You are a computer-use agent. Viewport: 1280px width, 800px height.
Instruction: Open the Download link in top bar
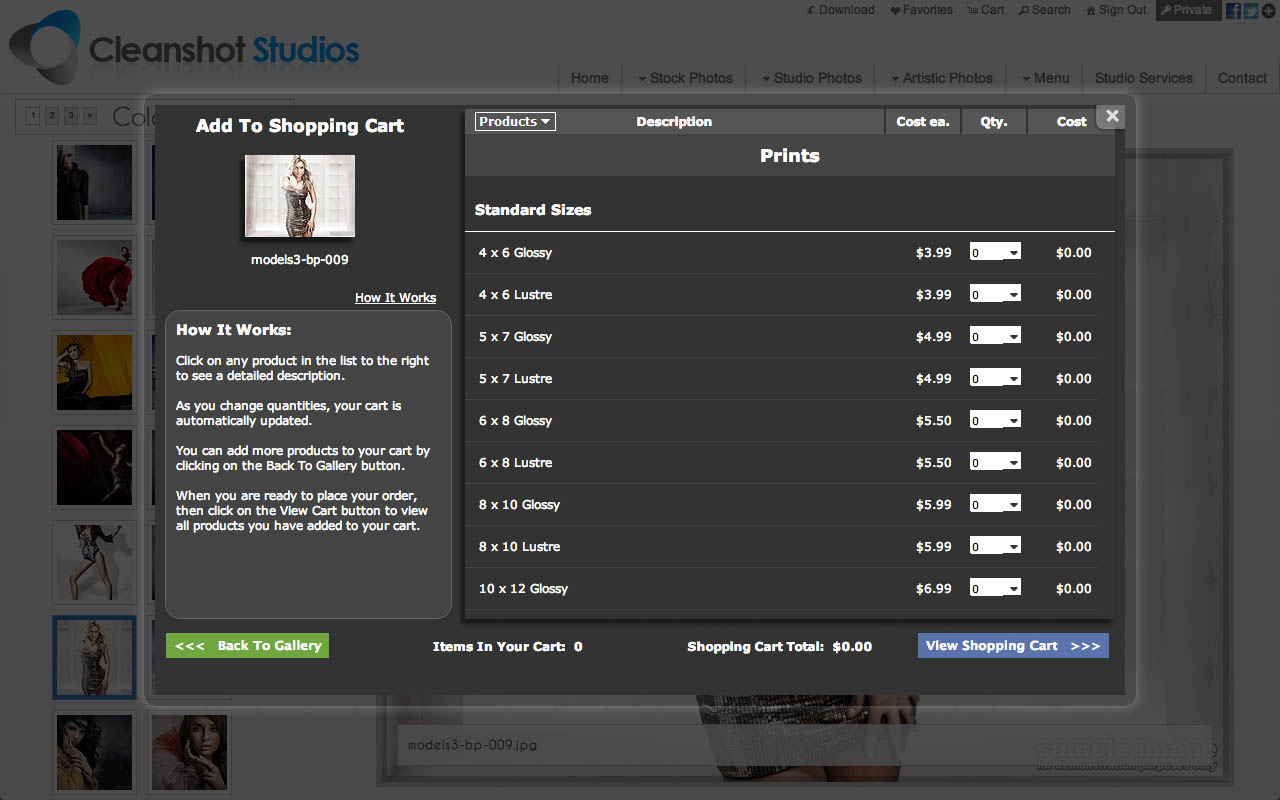[840, 10]
